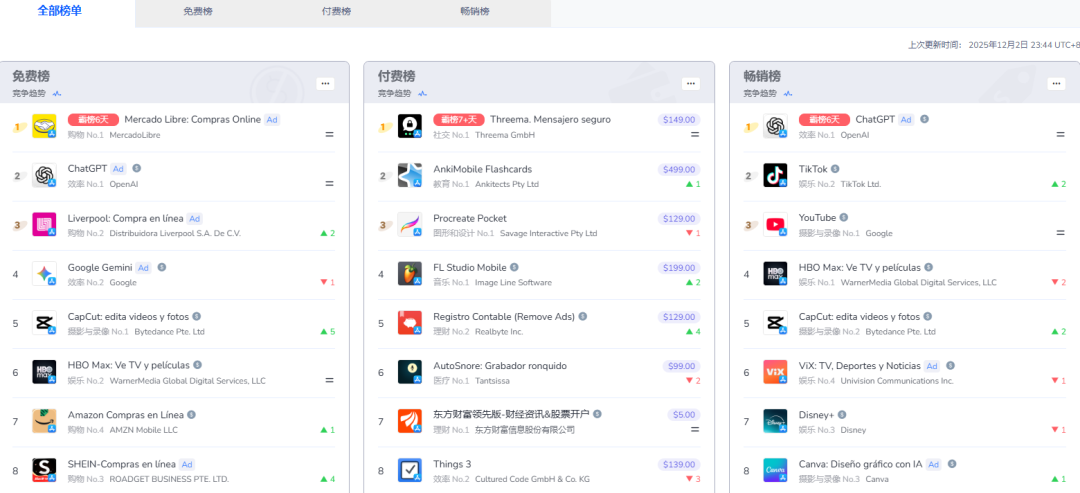Click the publisher name Image Line Software
1080x493 pixels.
tap(515, 282)
